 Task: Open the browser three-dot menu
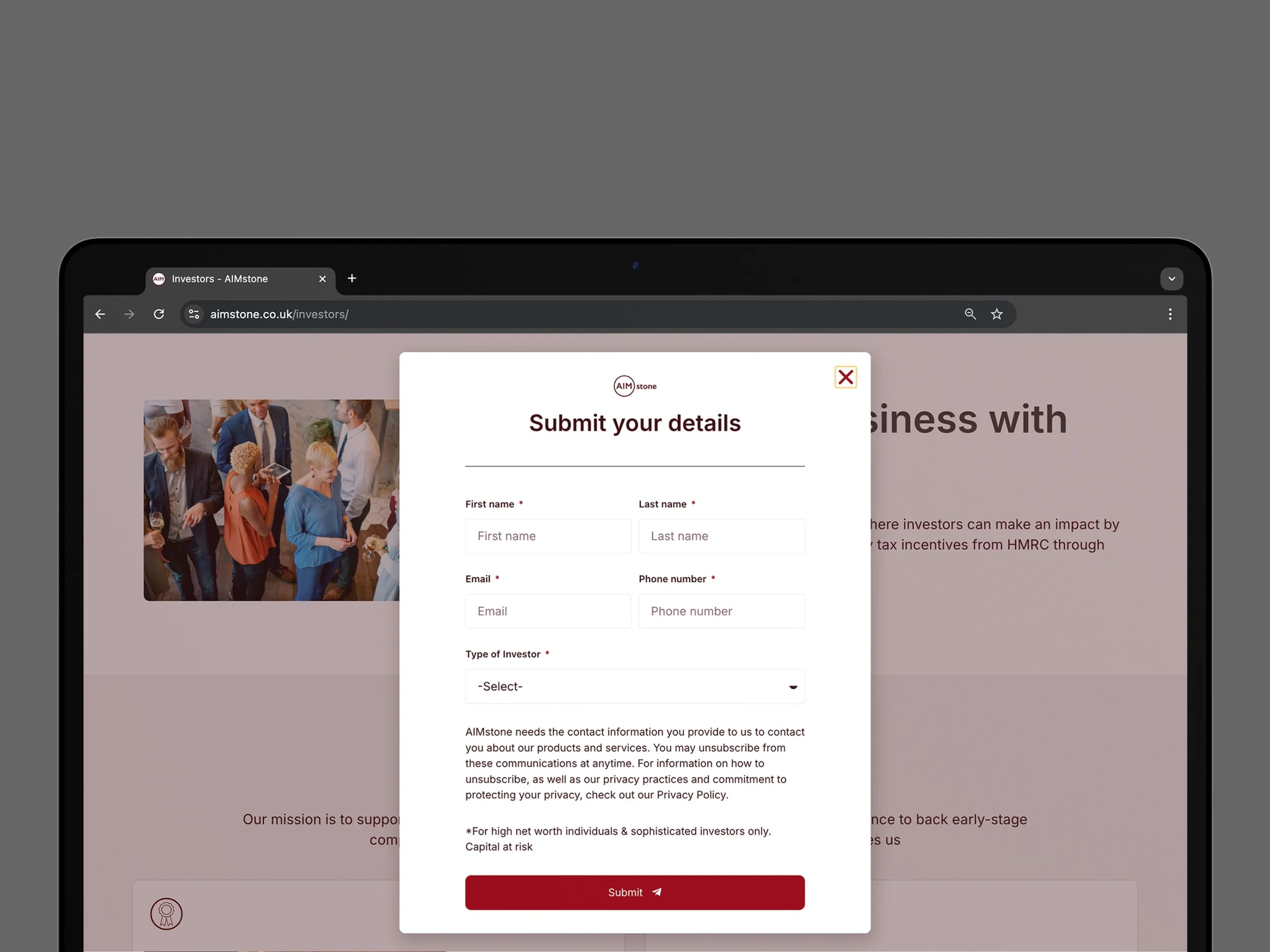coord(1170,314)
